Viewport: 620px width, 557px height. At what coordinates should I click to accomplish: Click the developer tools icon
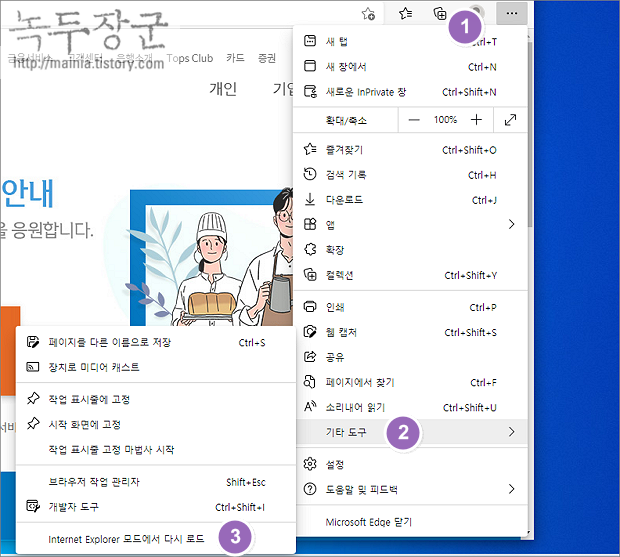coord(33,506)
